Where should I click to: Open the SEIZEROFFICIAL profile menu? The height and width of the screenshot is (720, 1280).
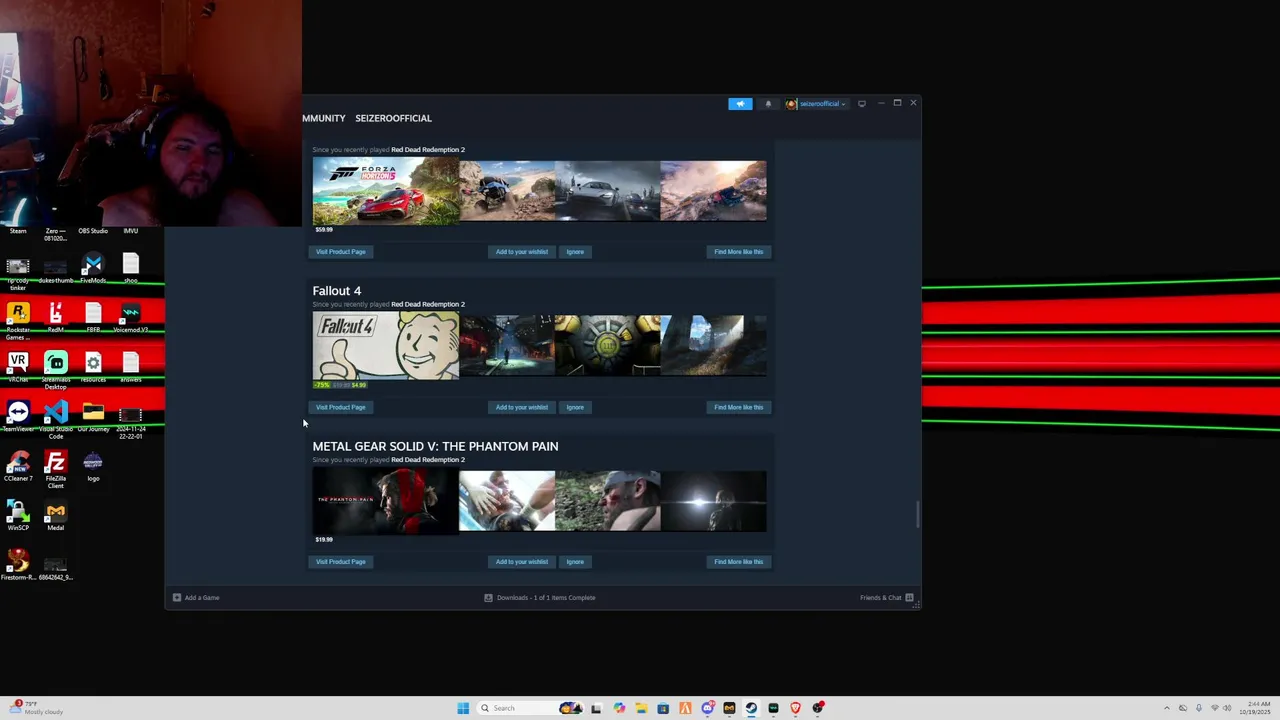point(393,118)
